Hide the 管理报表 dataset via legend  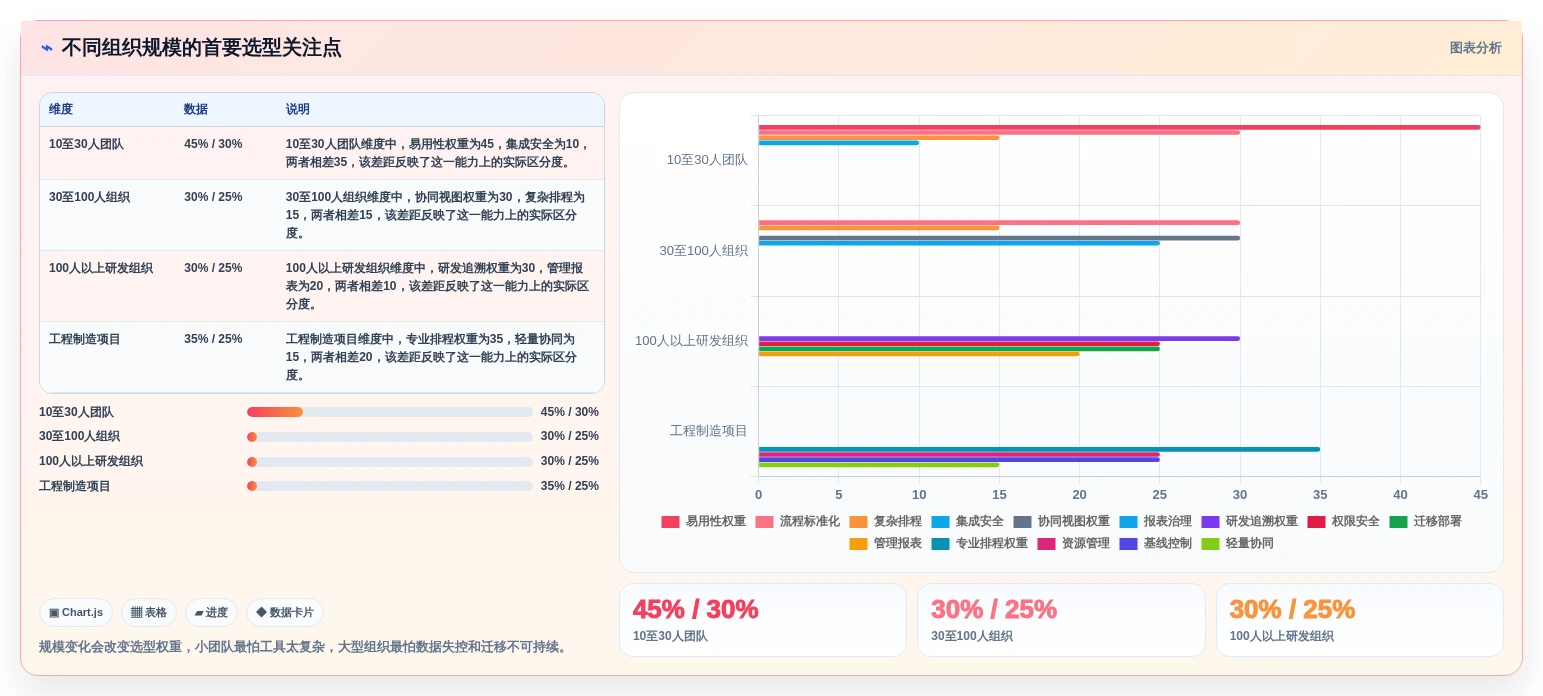pyautogui.click(x=886, y=544)
